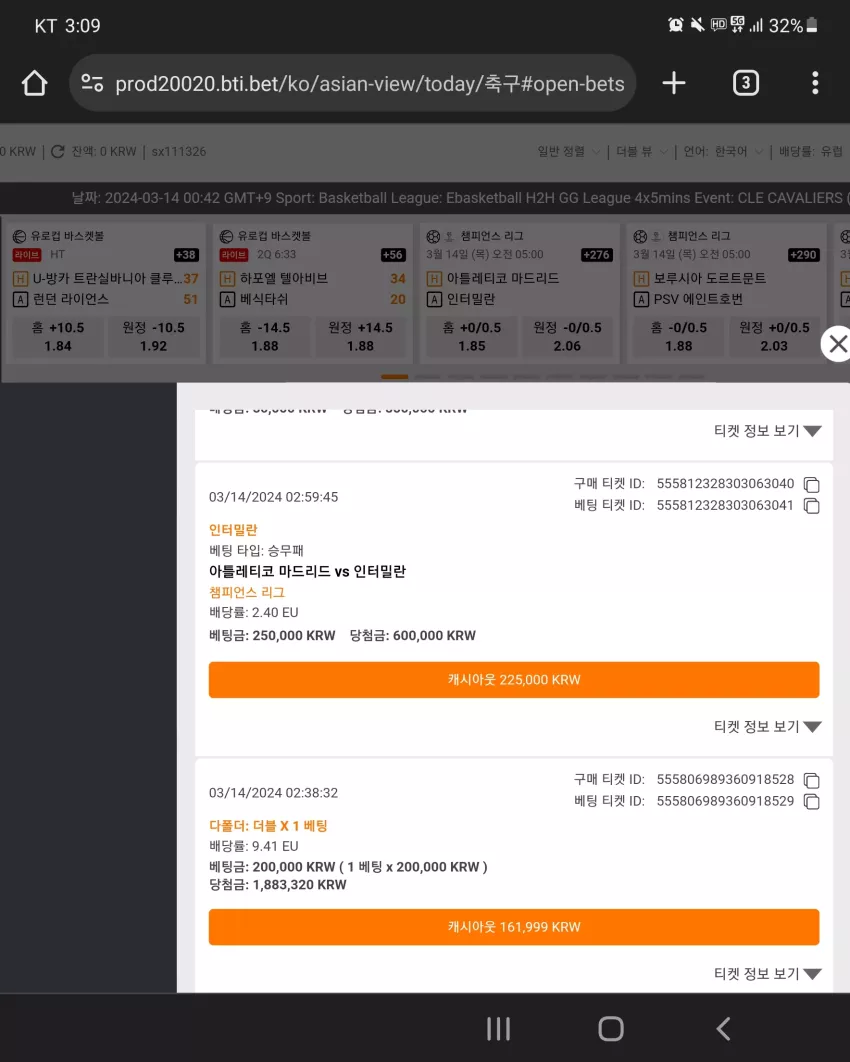The image size is (850, 1062).
Task: Copy bet ticket ID 555806989360918529
Action: click(x=811, y=802)
